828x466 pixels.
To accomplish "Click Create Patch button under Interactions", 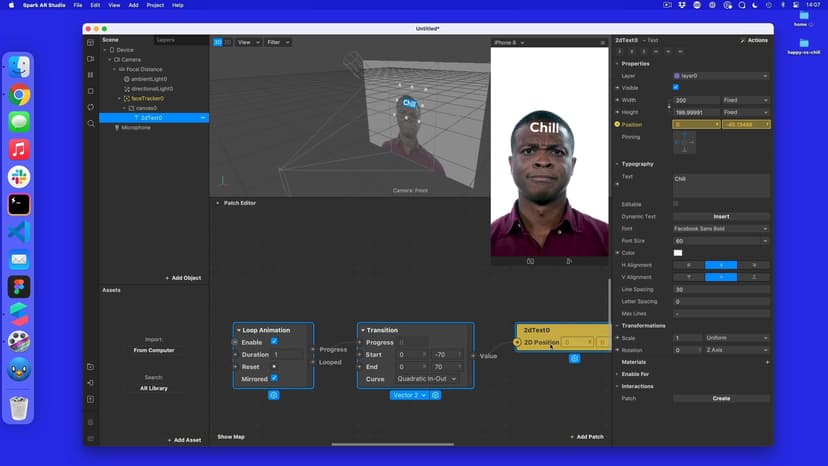I will tap(721, 399).
